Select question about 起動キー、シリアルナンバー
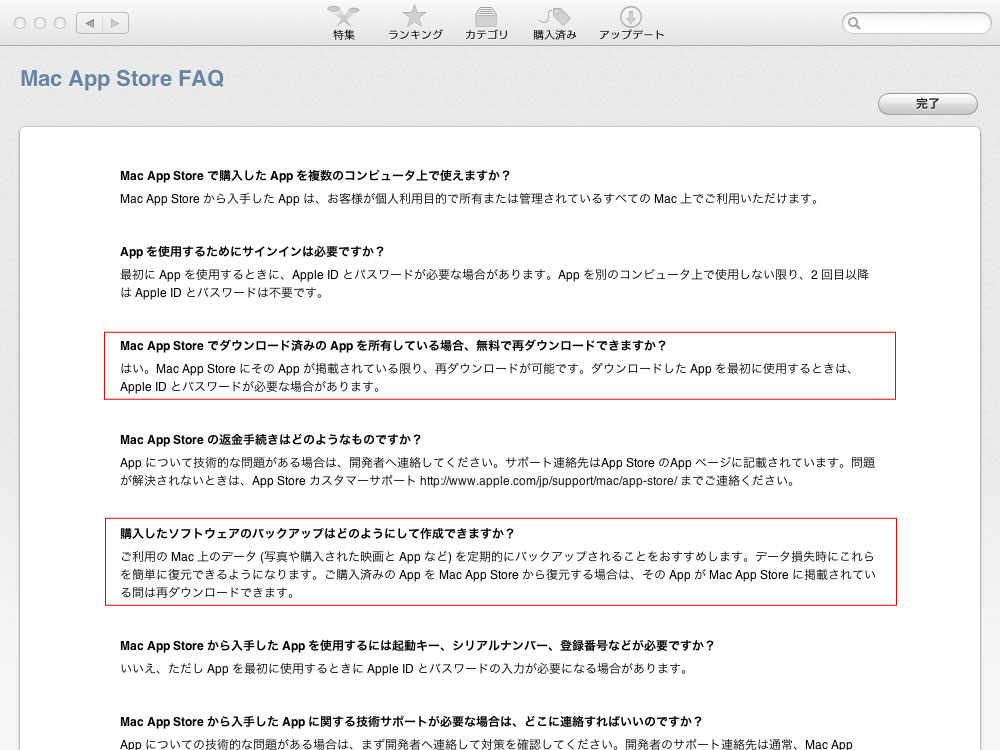Screen dimensions: 1000x750 417,645
